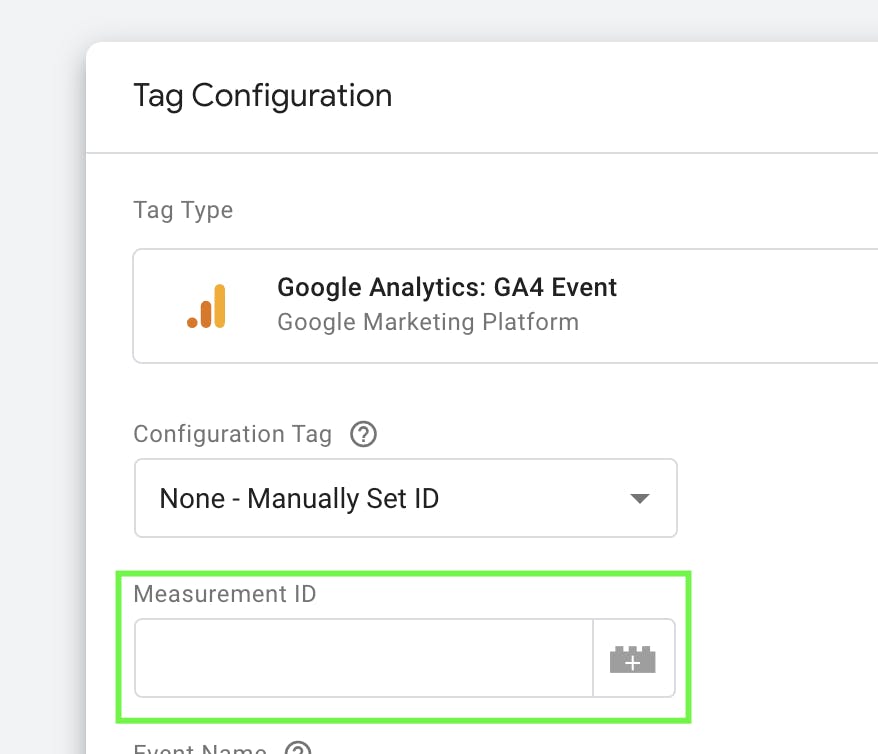Select "None - Manually Set ID" text

pyautogui.click(x=299, y=498)
